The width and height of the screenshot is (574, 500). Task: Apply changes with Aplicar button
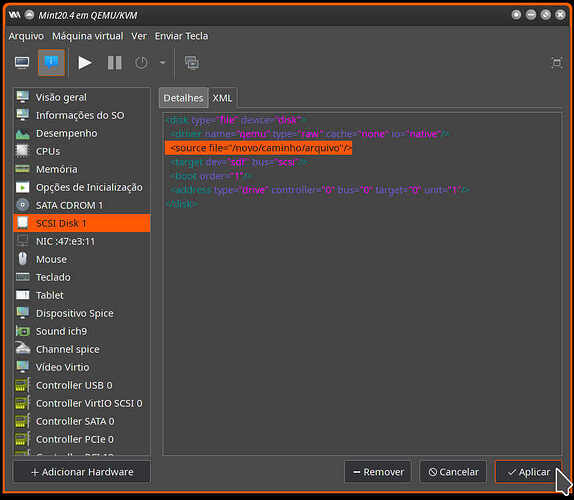tap(528, 472)
